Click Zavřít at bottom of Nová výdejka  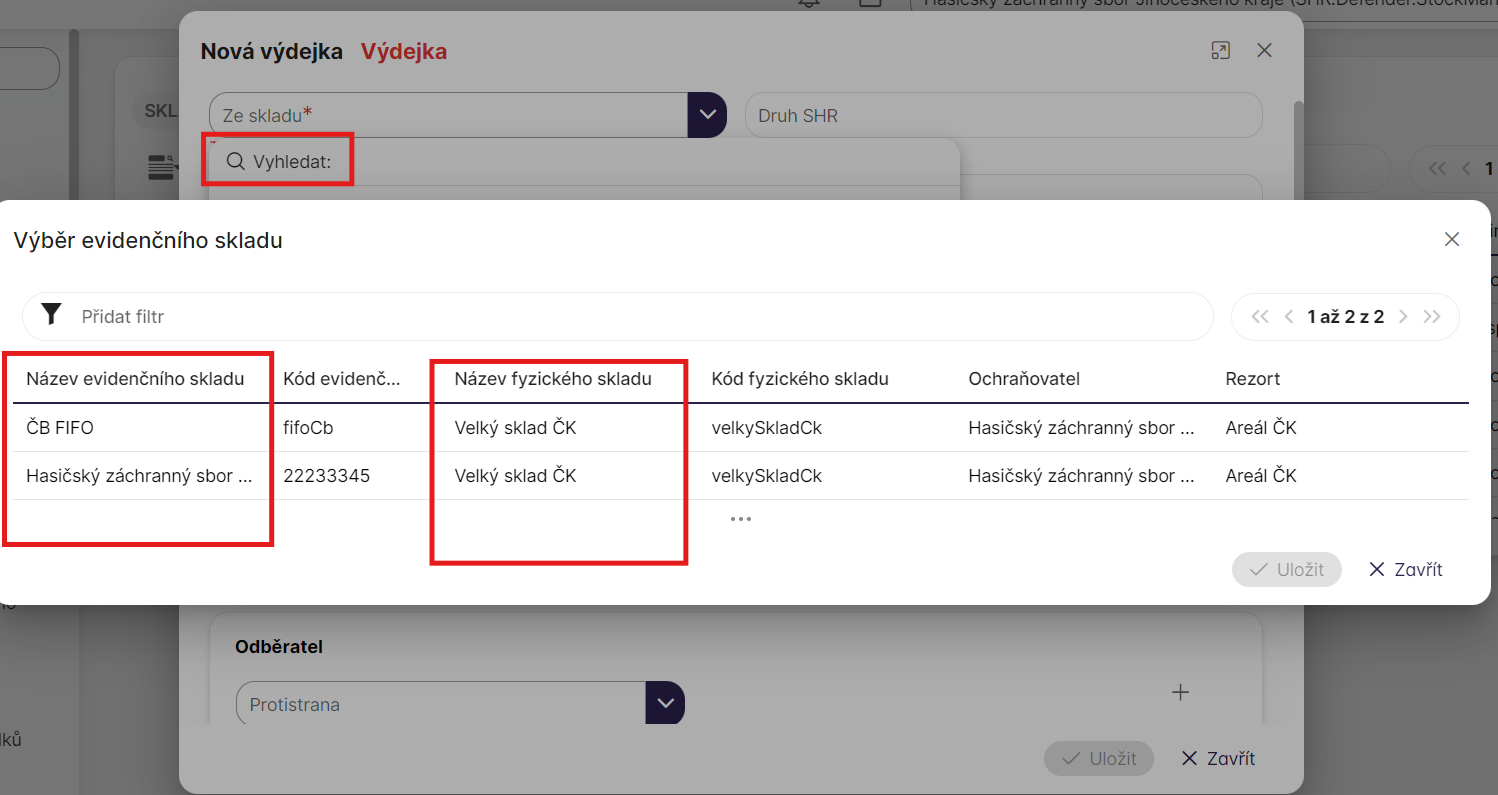point(1218,758)
